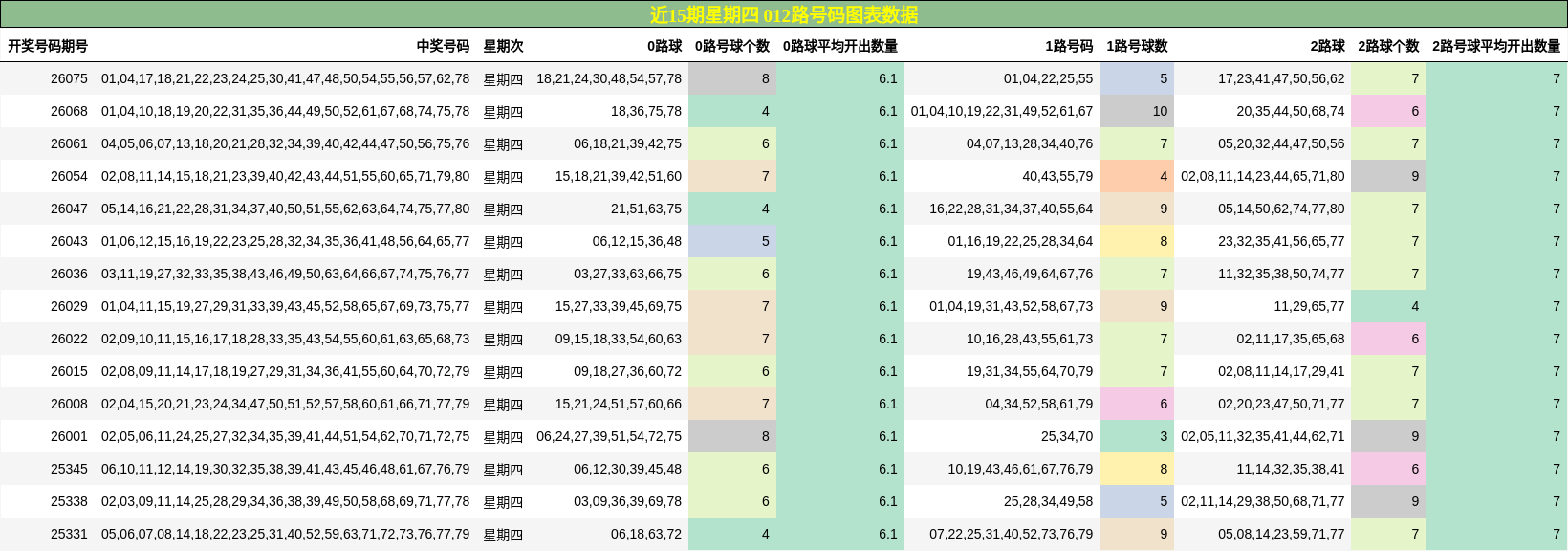1568x551 pixels.
Task: Click the pink 2路球个数 cell of row 26068
Action: 1388,111
